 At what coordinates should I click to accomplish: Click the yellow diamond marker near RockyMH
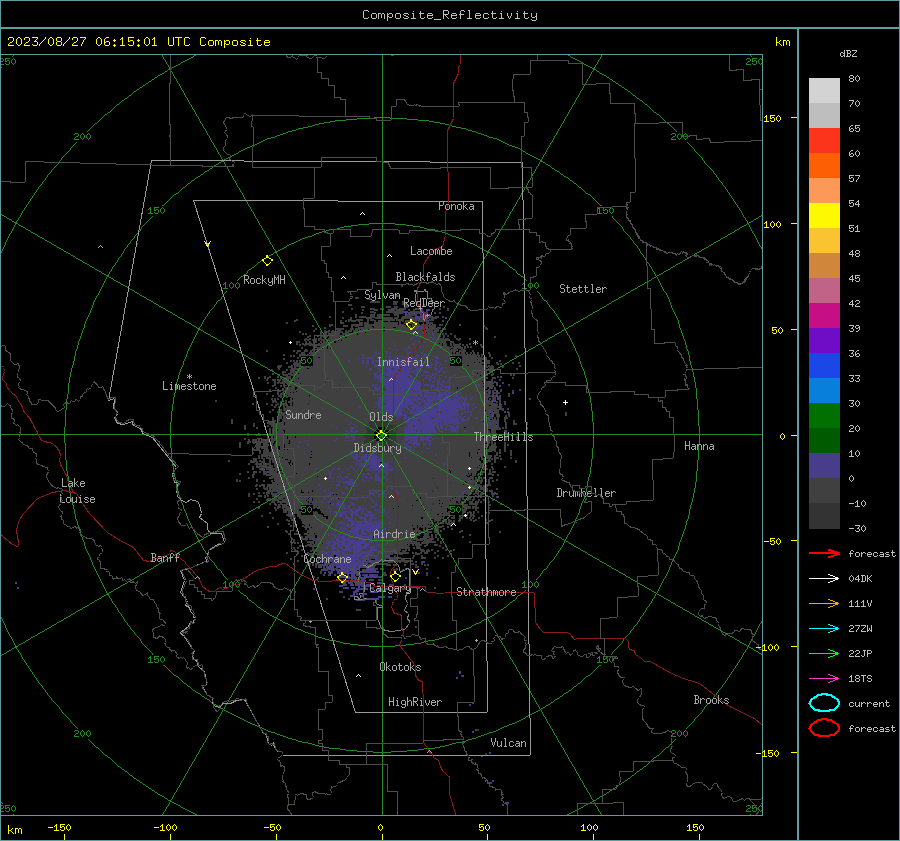pyautogui.click(x=267, y=261)
